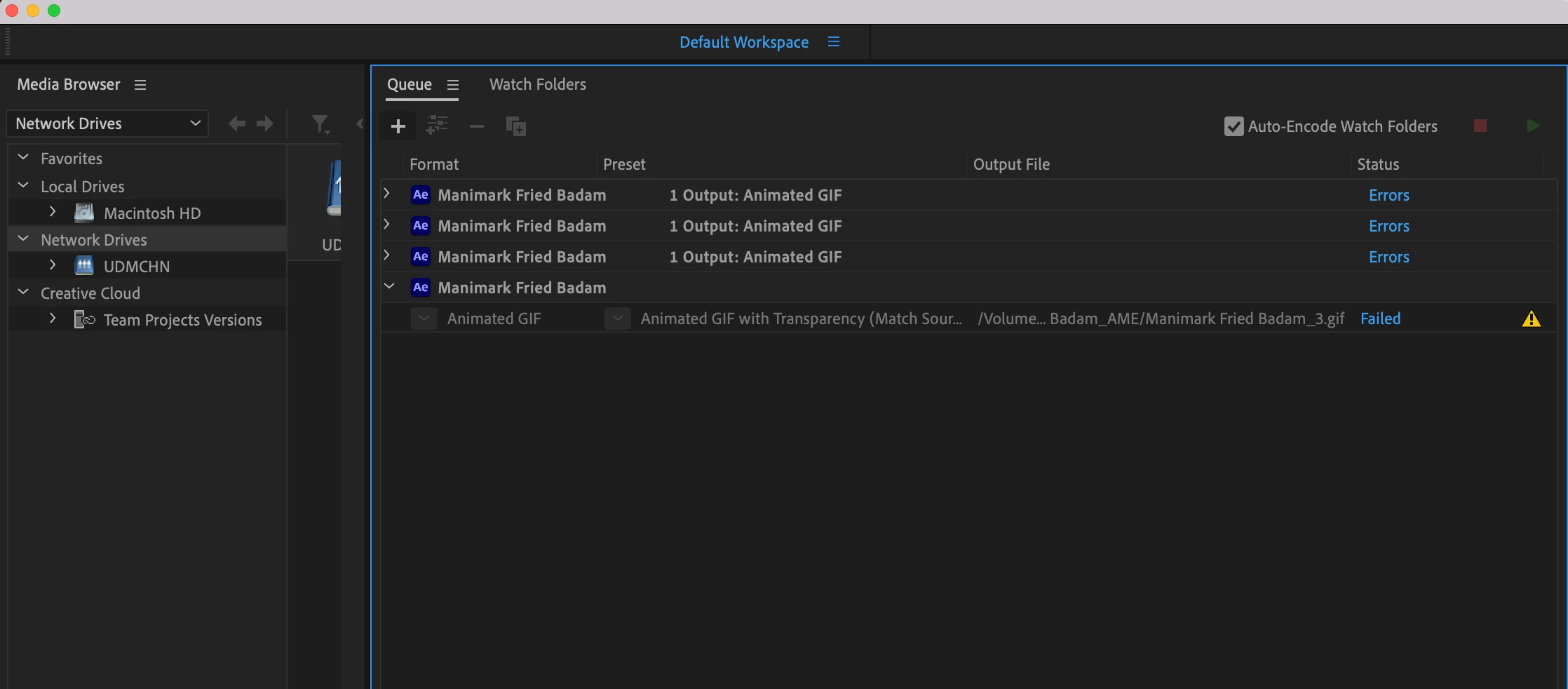Toggle Auto-Encode Watch Folders checkbox
Image resolution: width=1568 pixels, height=689 pixels.
[x=1234, y=126]
